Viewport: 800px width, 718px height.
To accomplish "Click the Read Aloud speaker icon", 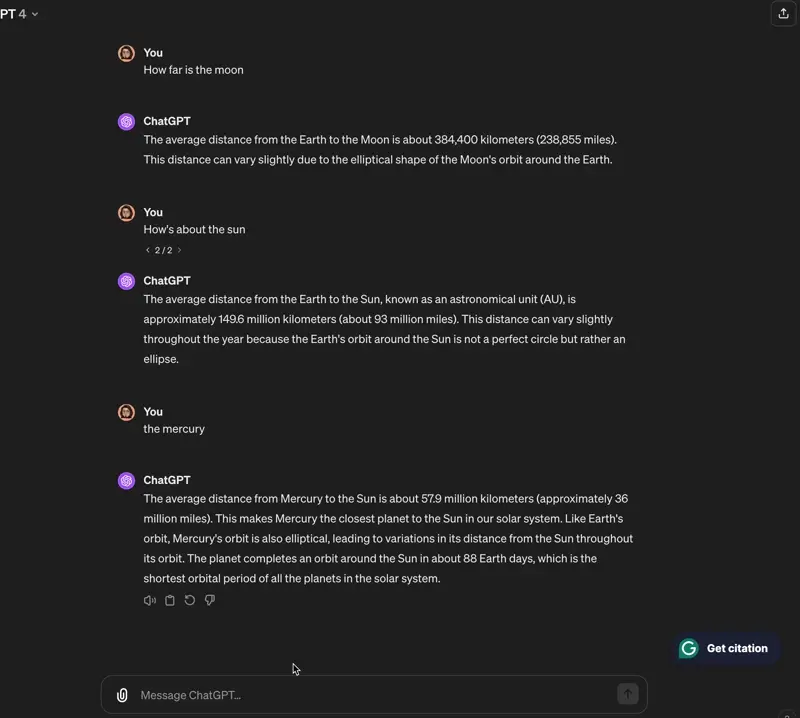I will 150,600.
